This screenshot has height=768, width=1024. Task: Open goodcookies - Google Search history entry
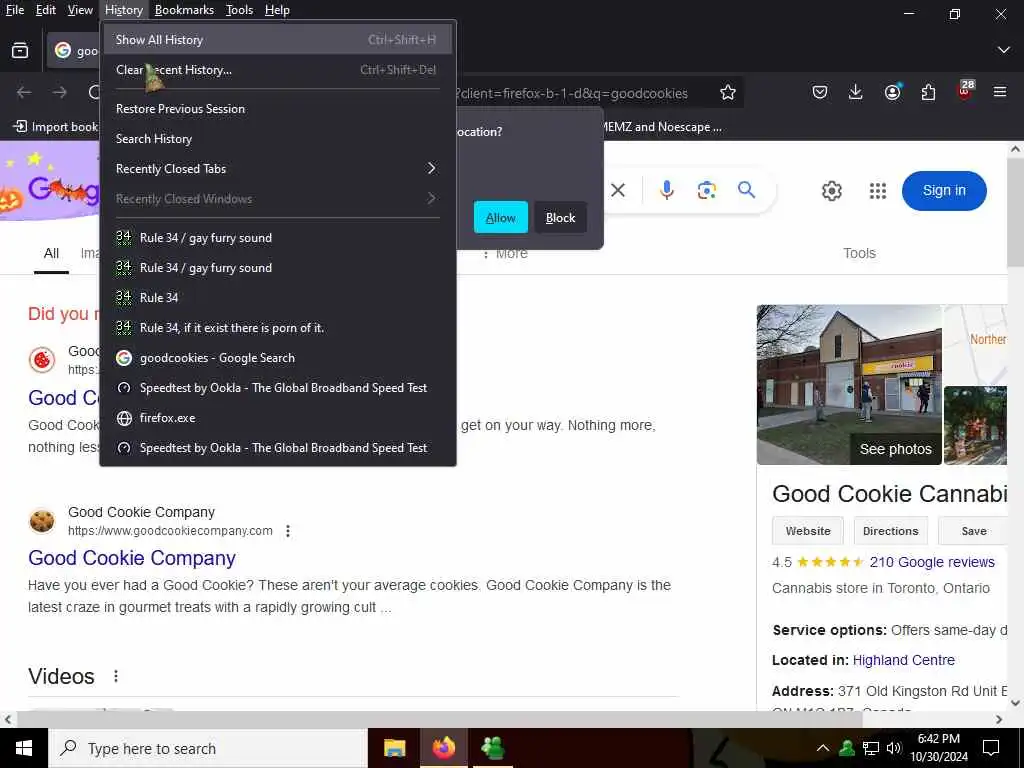(x=278, y=358)
